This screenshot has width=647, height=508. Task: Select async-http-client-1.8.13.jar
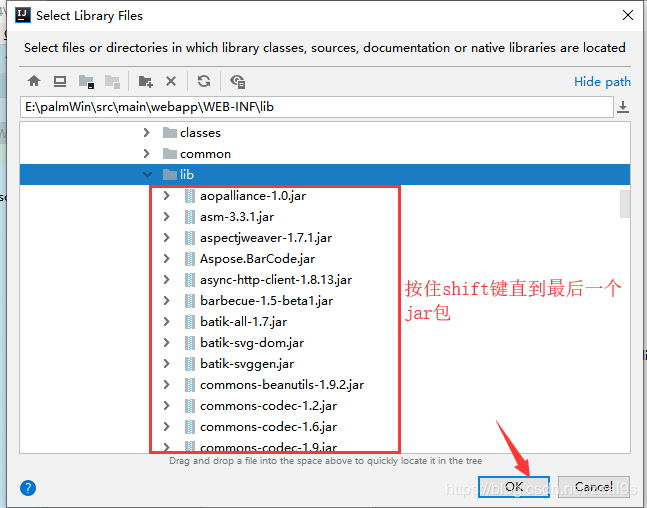pyautogui.click(x=276, y=280)
